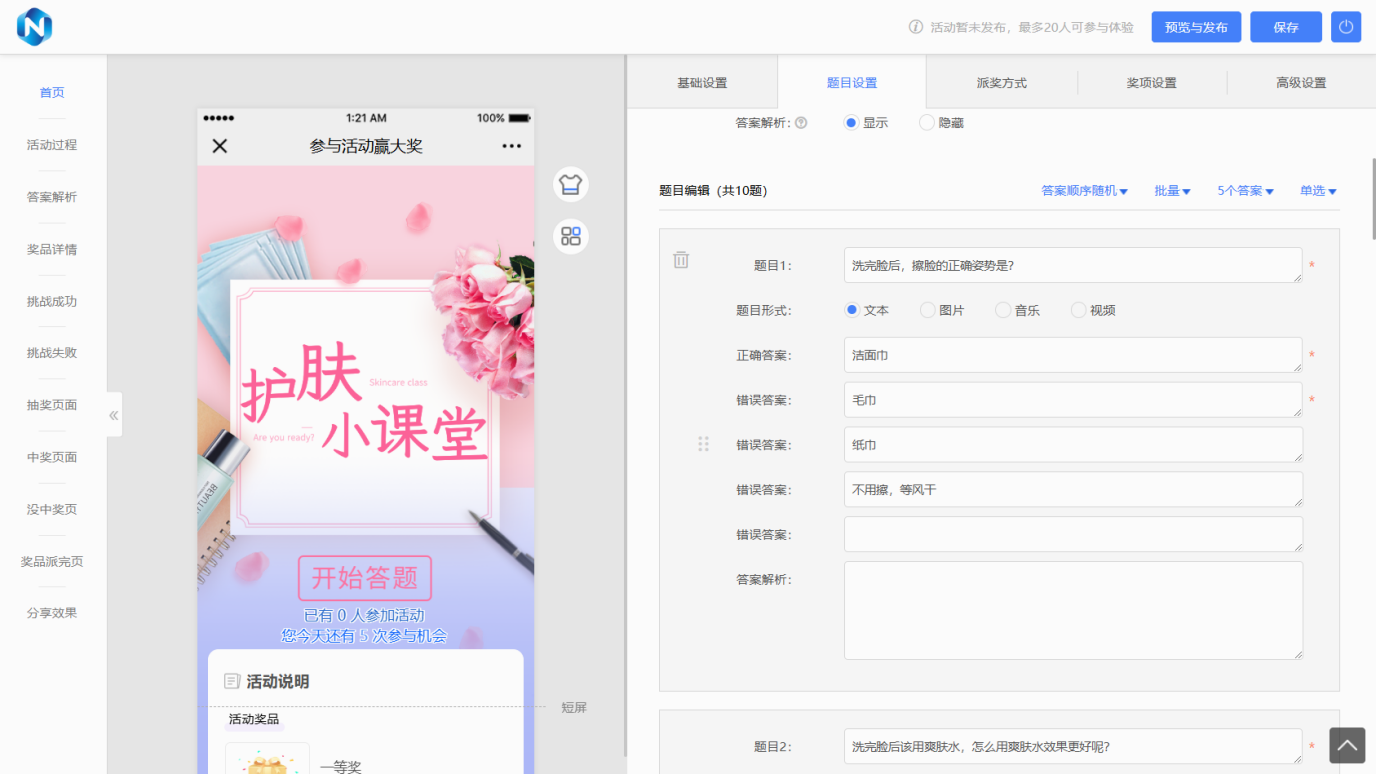Expand the 批量 dropdown menu
Image resolution: width=1376 pixels, height=774 pixels.
(x=1171, y=190)
